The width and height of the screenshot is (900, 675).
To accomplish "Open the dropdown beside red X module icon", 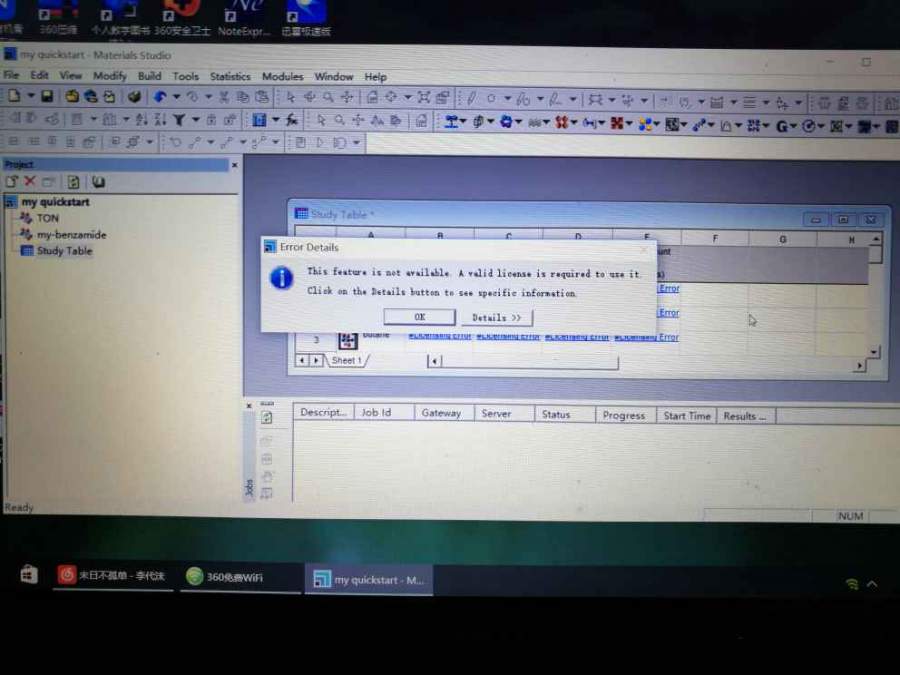I will pos(629,123).
